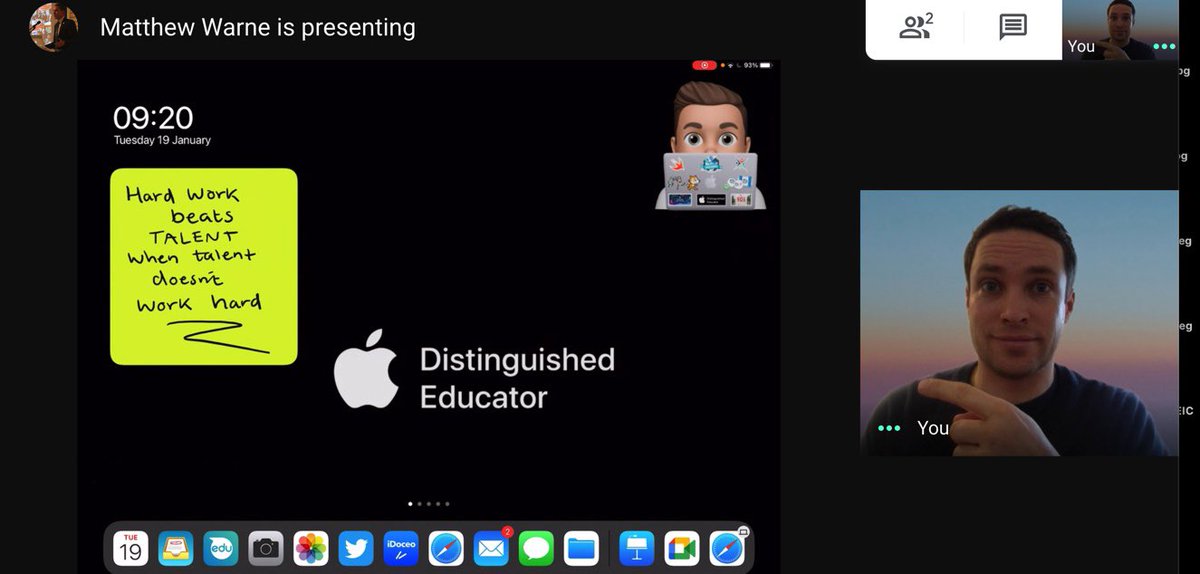Screen dimensions: 1200x574
Task: Open Safari next to iDoceo in dock
Action: click(x=446, y=548)
